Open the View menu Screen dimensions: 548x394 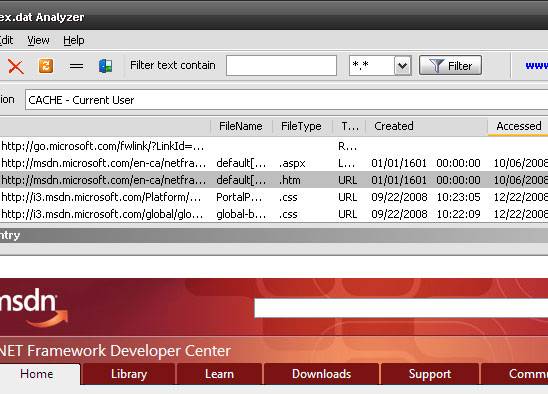[38, 40]
